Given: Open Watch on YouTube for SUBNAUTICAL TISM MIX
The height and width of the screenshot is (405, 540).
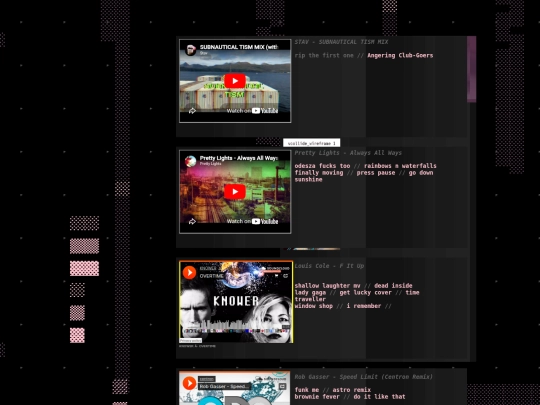Looking at the screenshot, I should click(252, 111).
